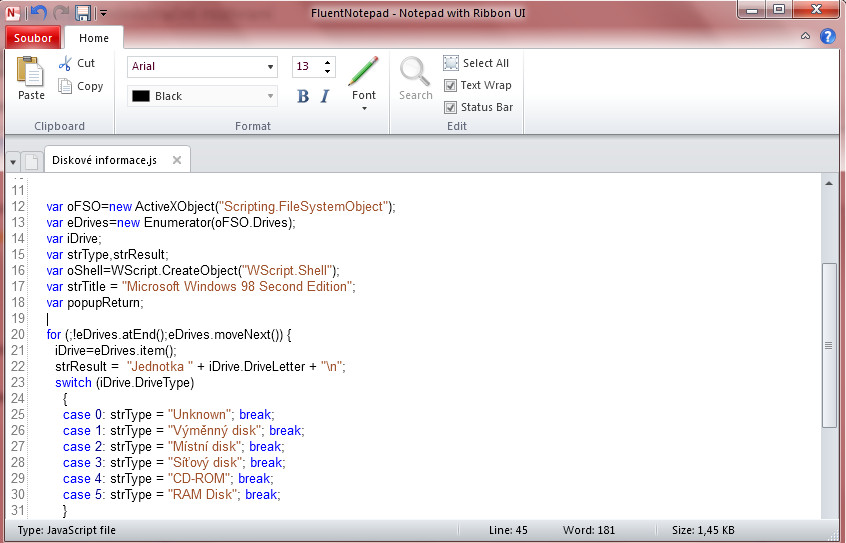The image size is (846, 543).
Task: Cut the selection with the scissors icon
Action: pyautogui.click(x=65, y=63)
